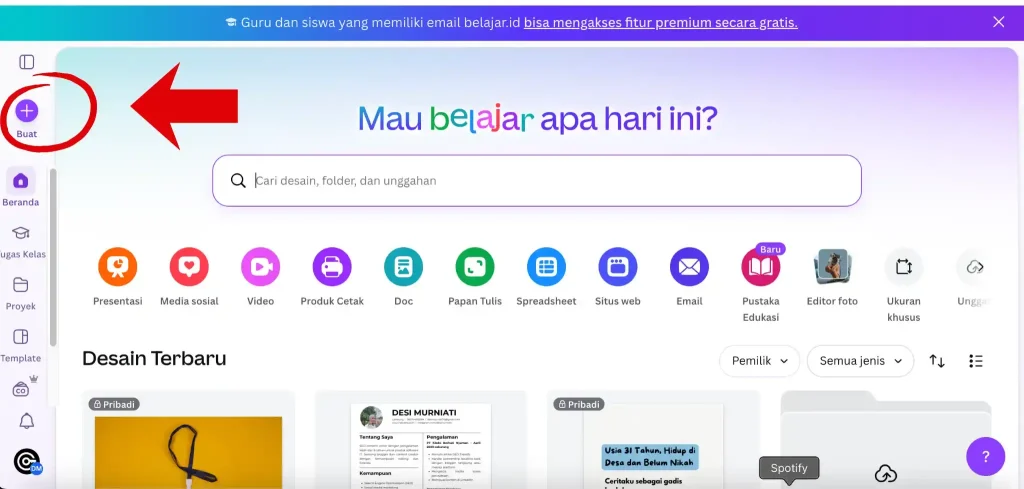The height and width of the screenshot is (489, 1024).
Task: Toggle the sidebar panel icon
Action: point(27,62)
